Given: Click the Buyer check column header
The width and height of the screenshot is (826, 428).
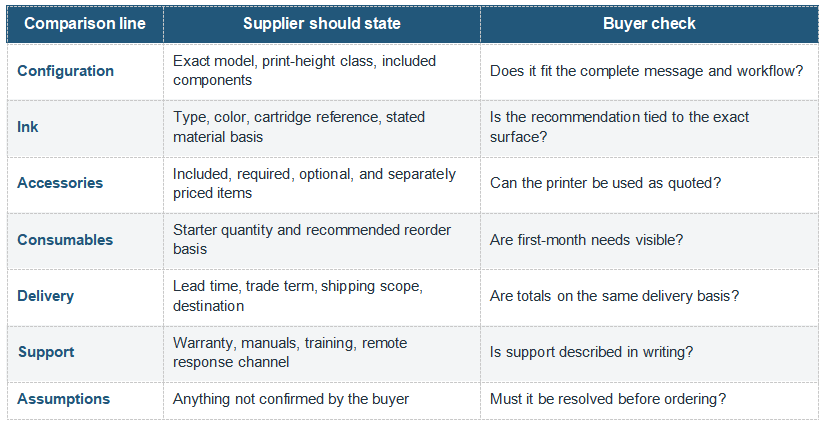Looking at the screenshot, I should pos(649,24).
